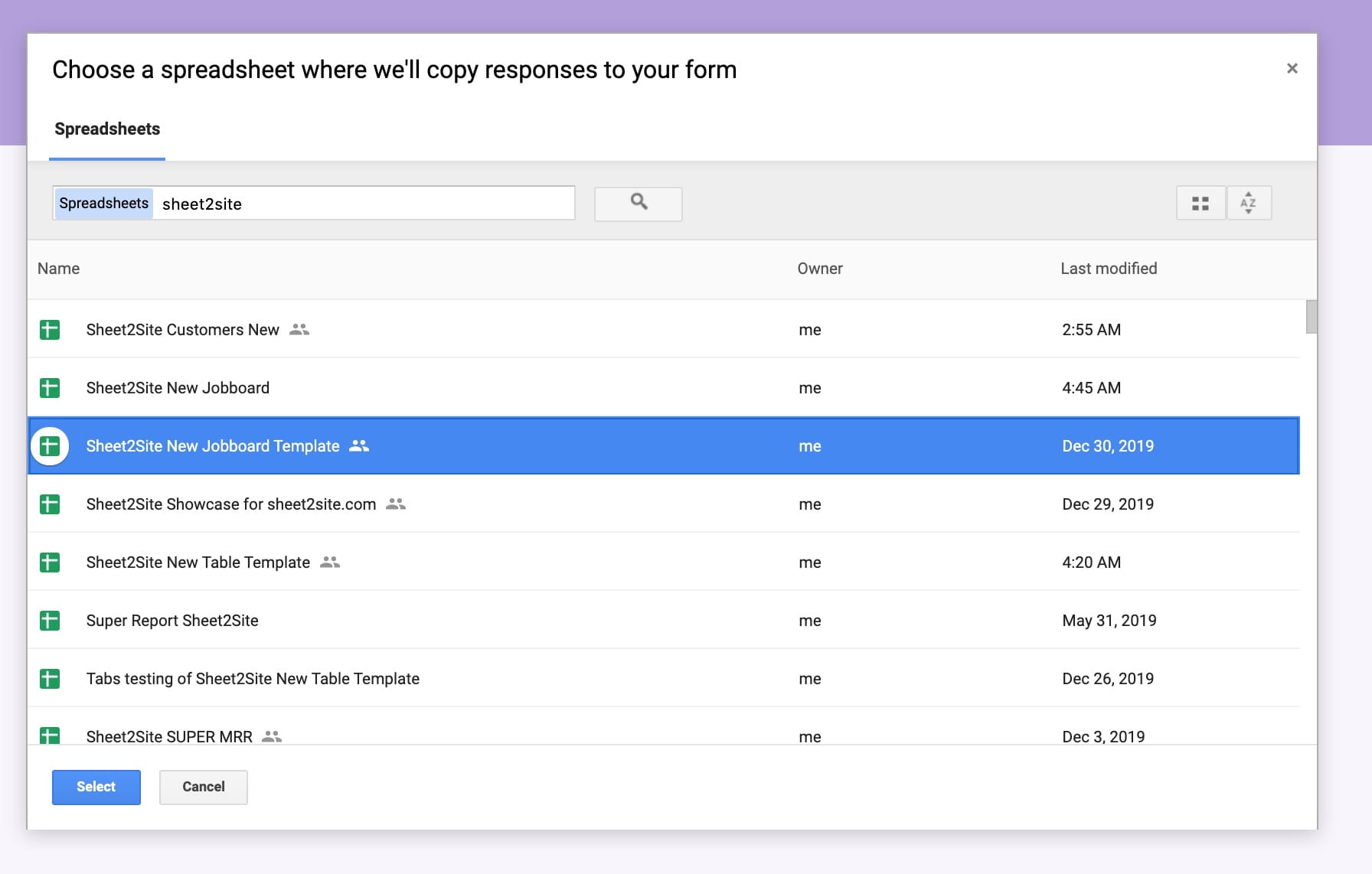Click the Sheets icon beside Sheet2Site Customers New
The height and width of the screenshot is (874, 1372).
click(x=50, y=330)
